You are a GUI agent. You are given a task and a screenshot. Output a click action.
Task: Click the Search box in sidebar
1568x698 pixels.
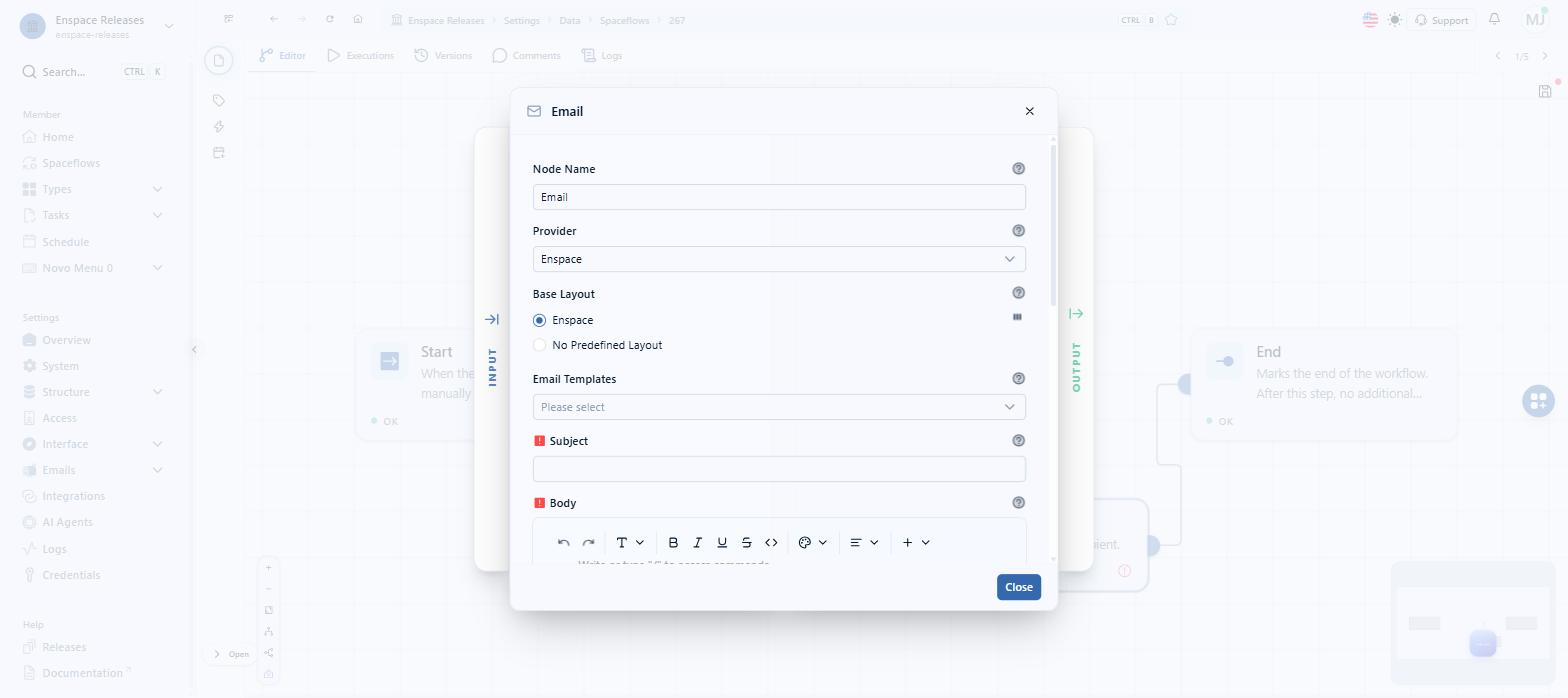pyautogui.click(x=93, y=72)
